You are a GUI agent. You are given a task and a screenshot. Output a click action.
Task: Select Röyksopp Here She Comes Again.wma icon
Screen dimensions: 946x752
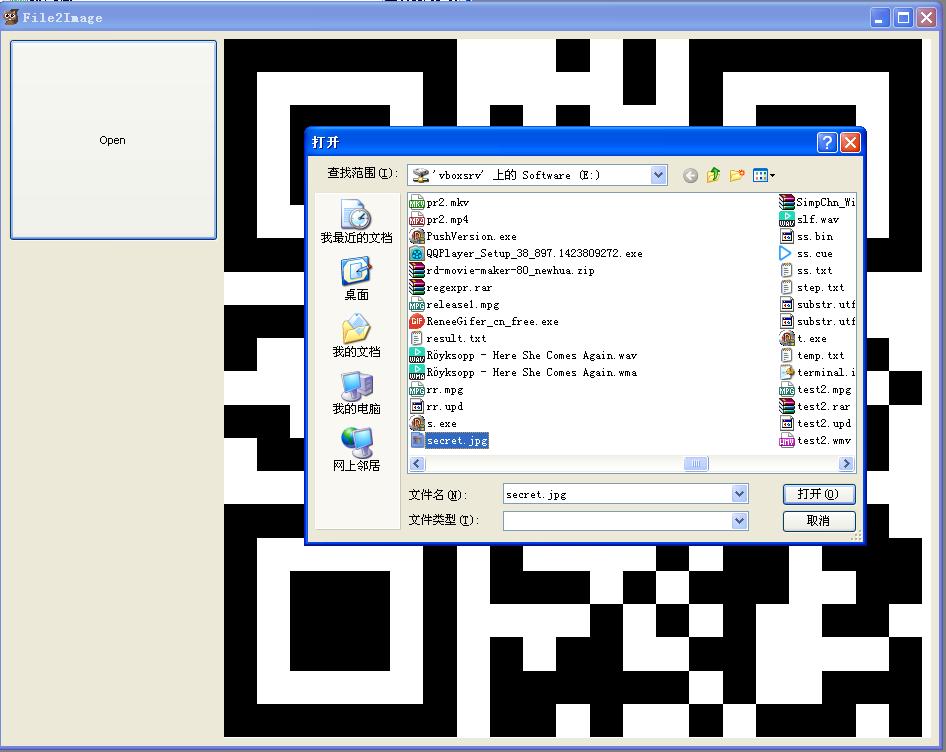417,372
